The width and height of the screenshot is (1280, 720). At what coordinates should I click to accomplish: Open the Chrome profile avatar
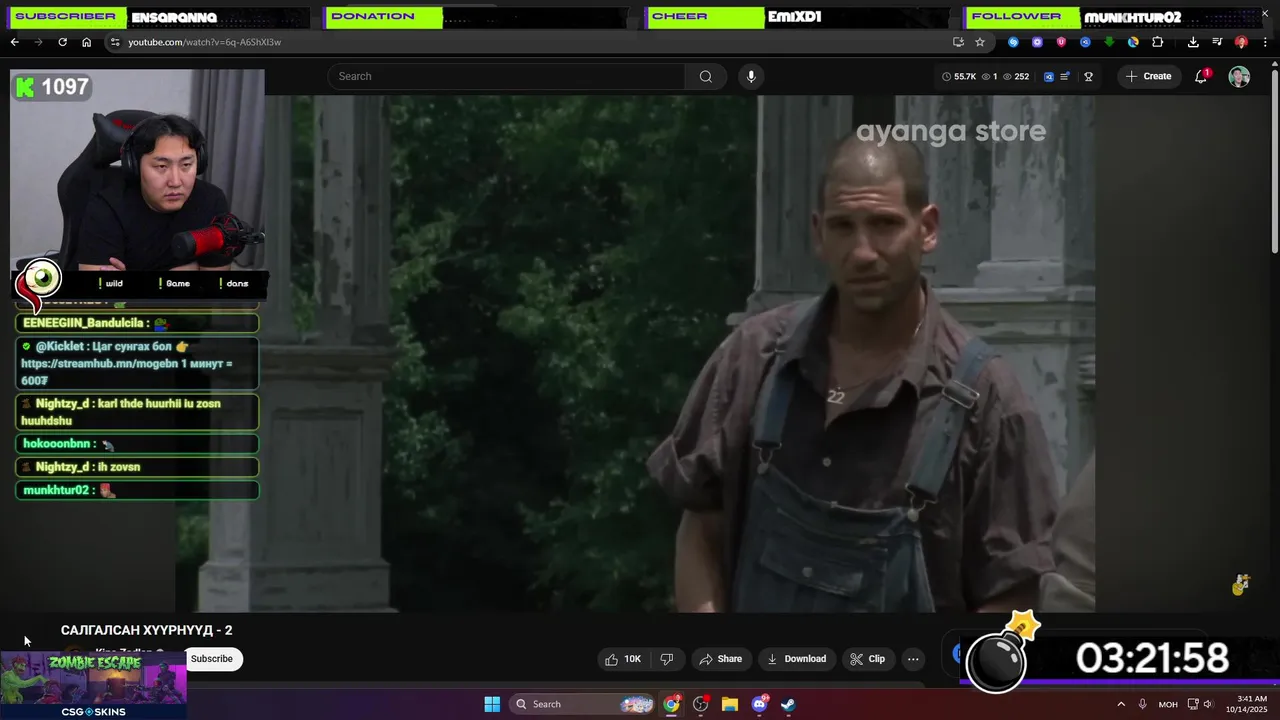pyautogui.click(x=1241, y=42)
